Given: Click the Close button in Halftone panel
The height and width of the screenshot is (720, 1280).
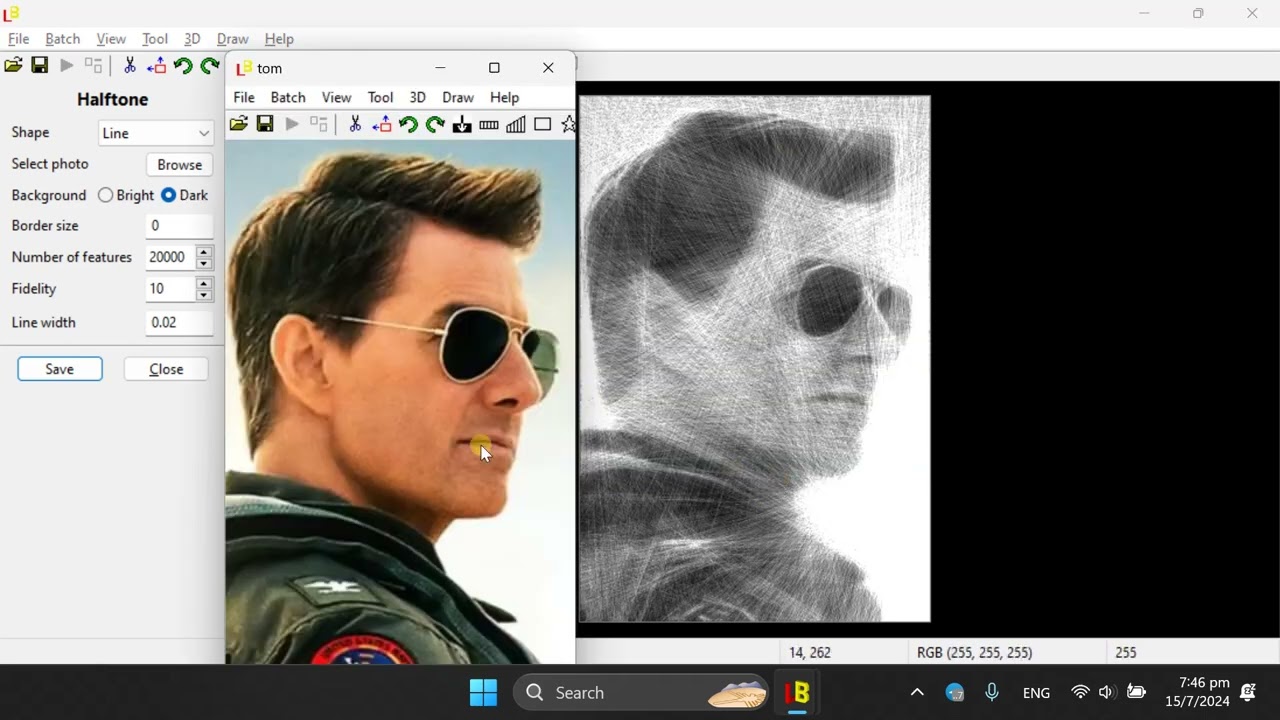Looking at the screenshot, I should 166,369.
